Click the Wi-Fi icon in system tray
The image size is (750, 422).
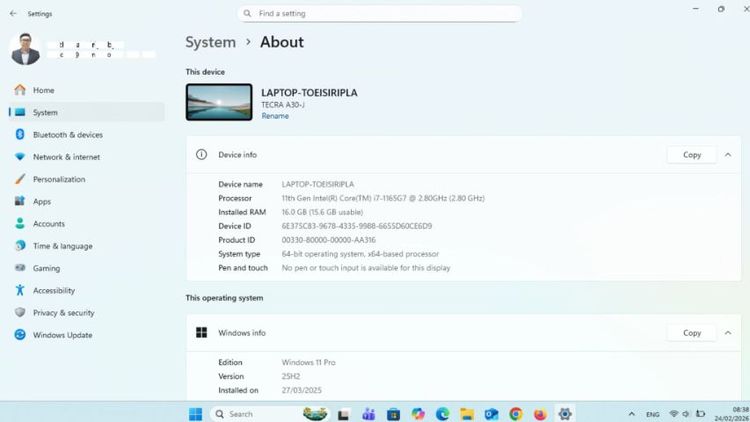pos(673,414)
